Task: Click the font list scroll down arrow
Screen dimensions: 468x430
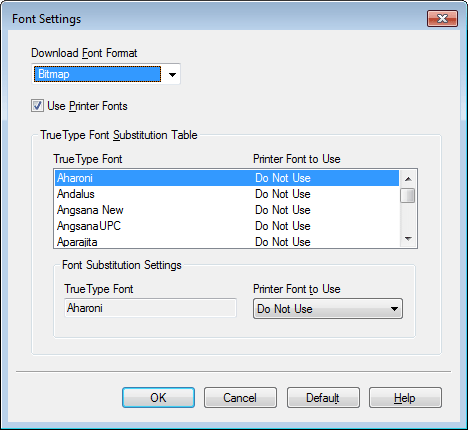Action: tap(408, 239)
